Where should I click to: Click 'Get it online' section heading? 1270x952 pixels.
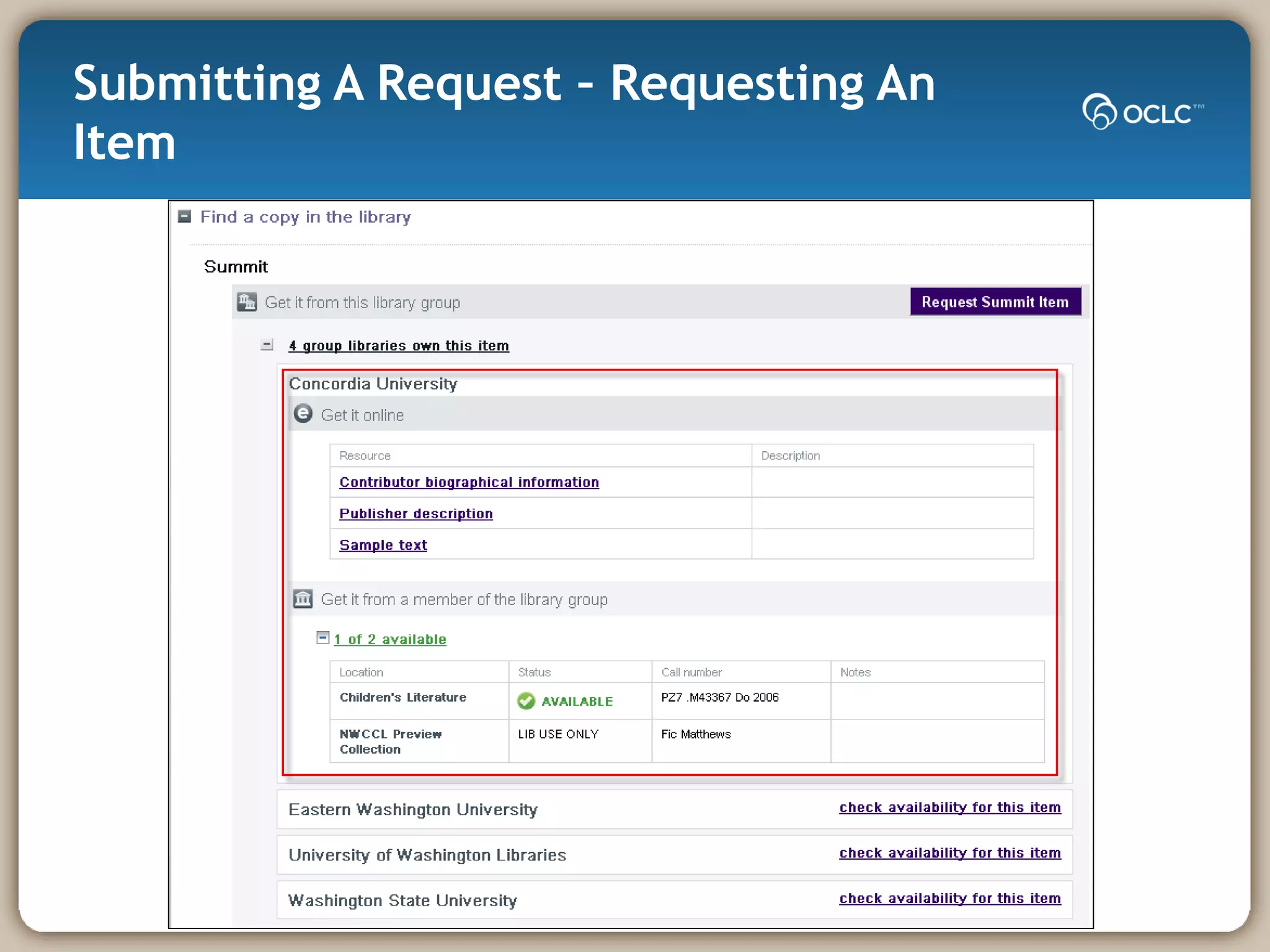(362, 415)
